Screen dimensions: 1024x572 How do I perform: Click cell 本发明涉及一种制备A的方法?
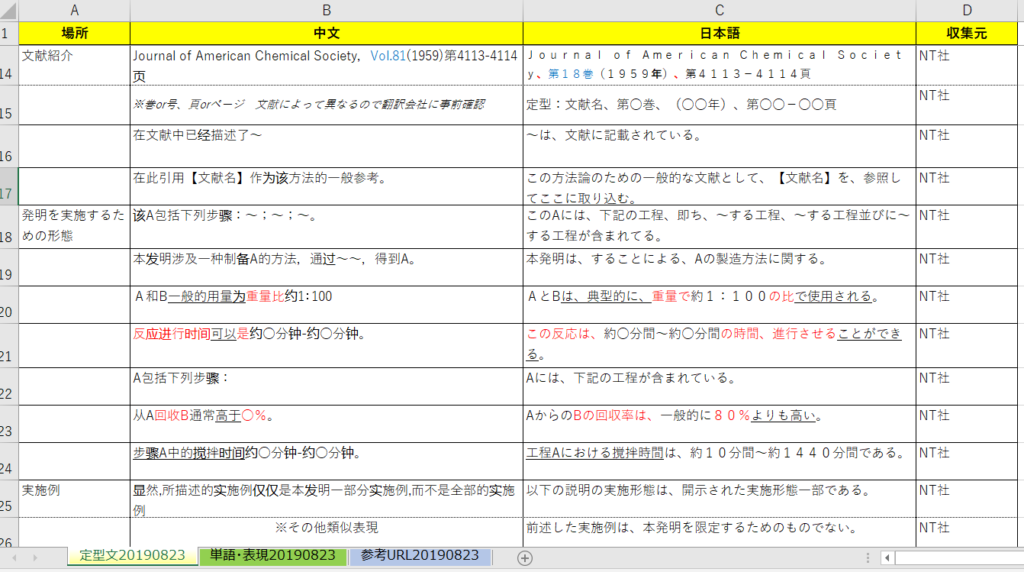pyautogui.click(x=327, y=267)
